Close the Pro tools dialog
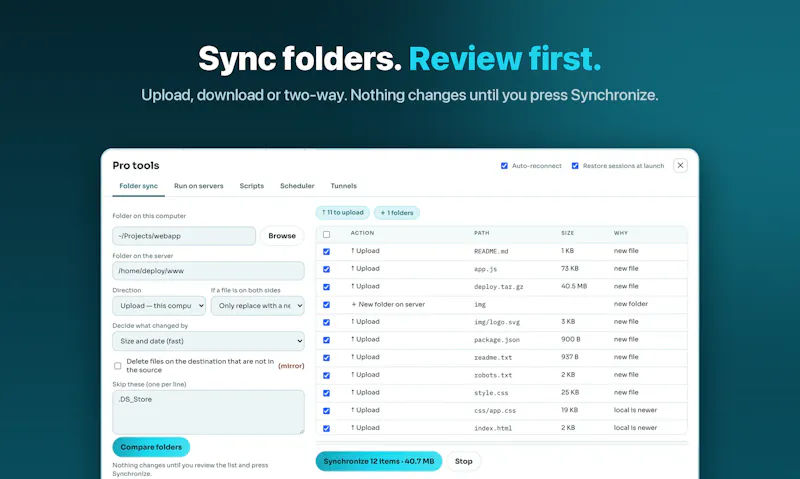 pyautogui.click(x=680, y=165)
